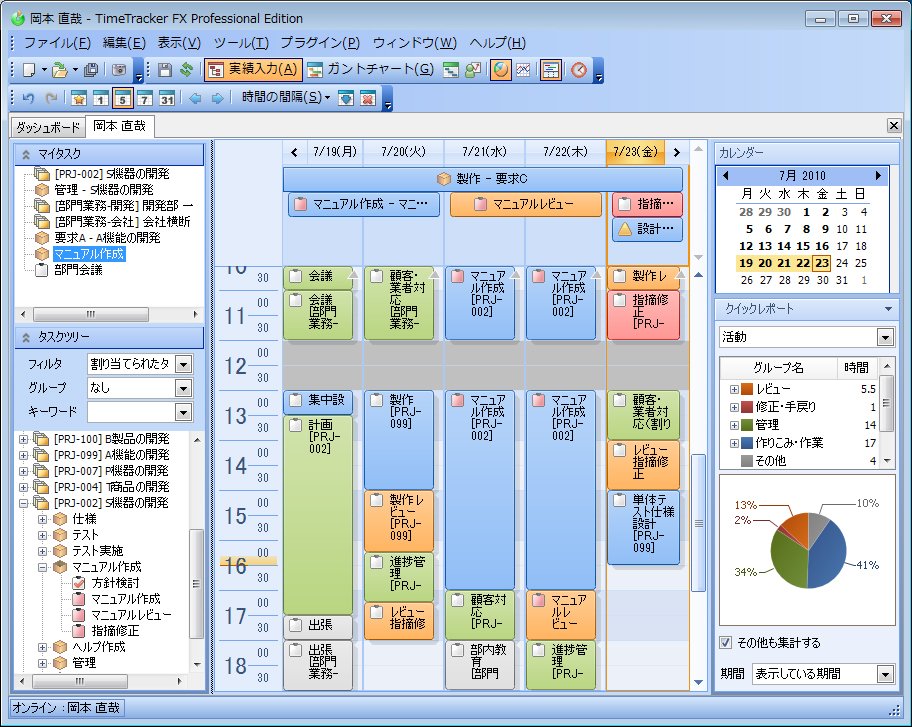Collapse the [PRJ-002] S機器の開発 node in the task tree
This screenshot has width=912, height=727.
[x=23, y=503]
